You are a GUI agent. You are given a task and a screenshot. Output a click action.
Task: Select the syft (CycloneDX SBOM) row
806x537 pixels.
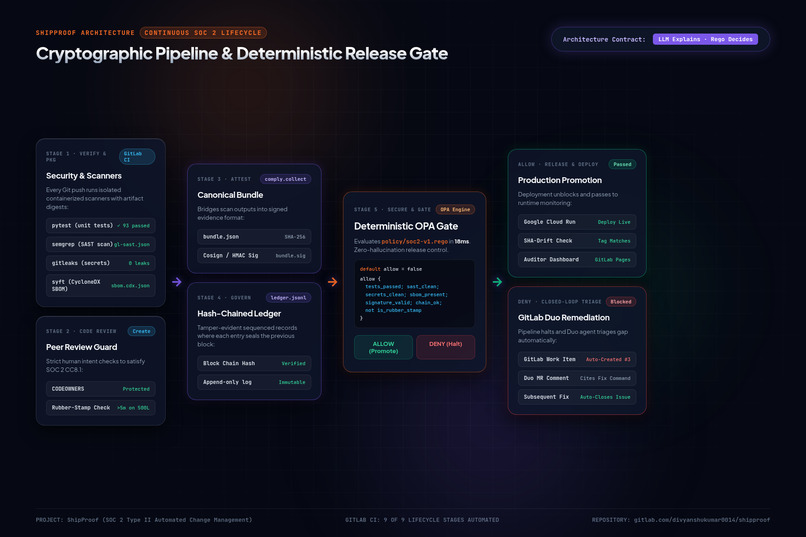tap(101, 285)
